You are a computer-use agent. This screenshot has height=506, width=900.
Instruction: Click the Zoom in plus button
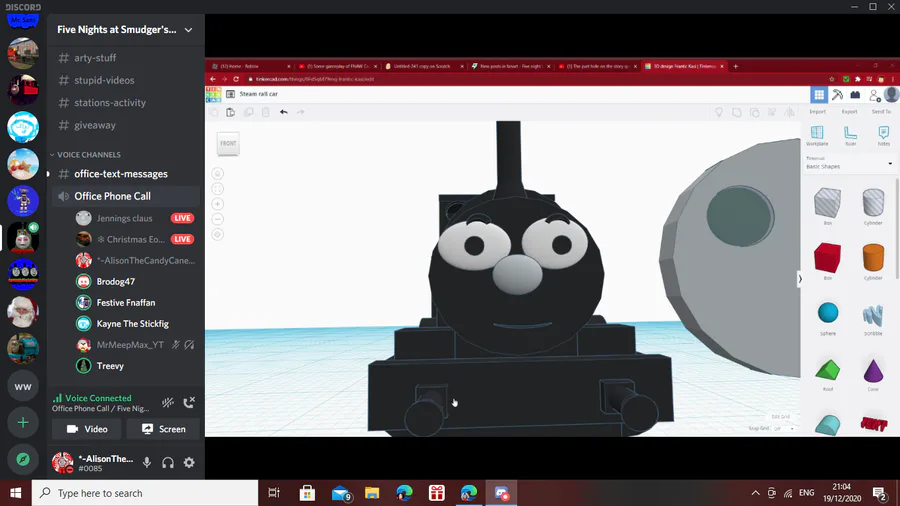point(218,204)
